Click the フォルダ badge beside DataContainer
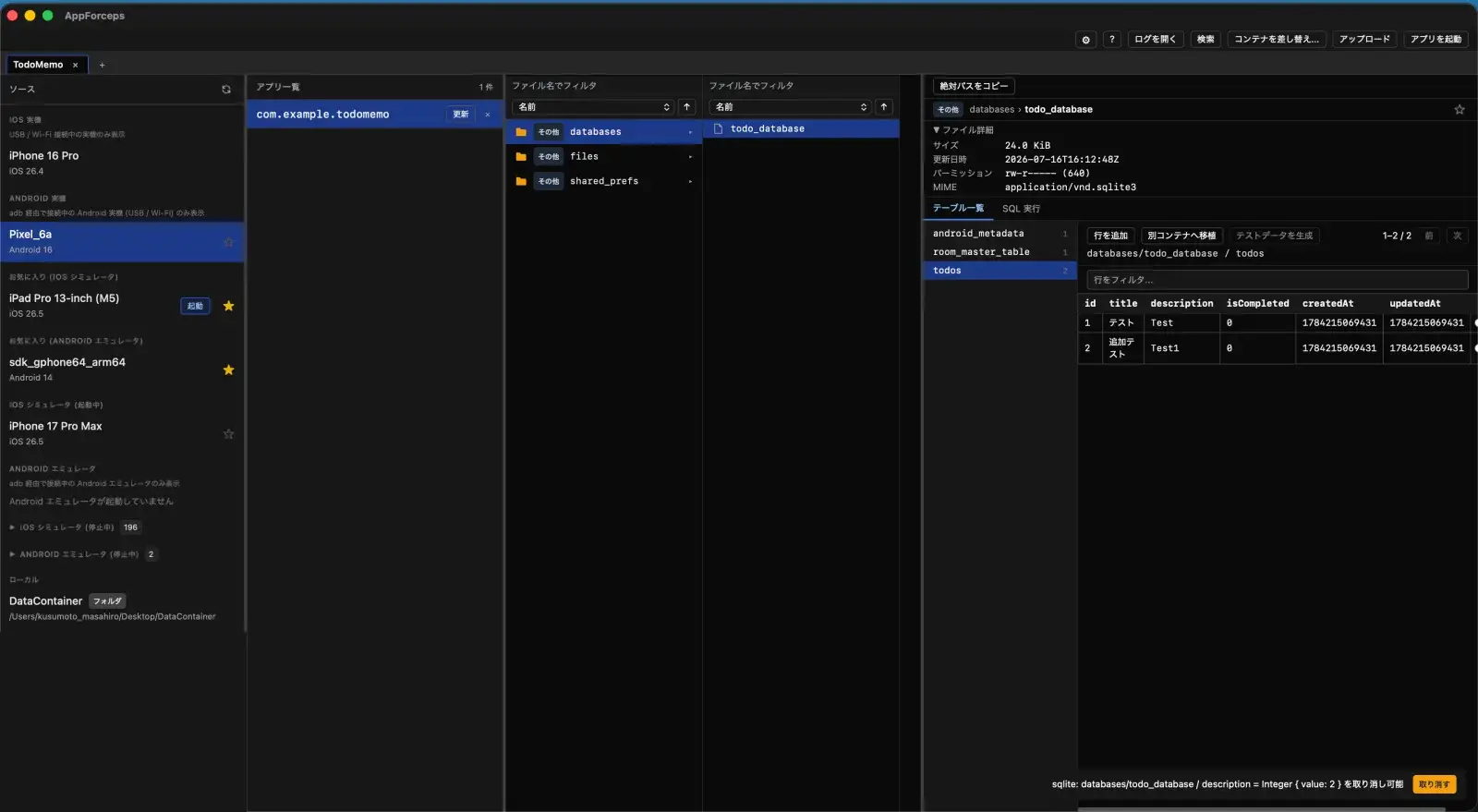1478x812 pixels. [x=107, y=601]
